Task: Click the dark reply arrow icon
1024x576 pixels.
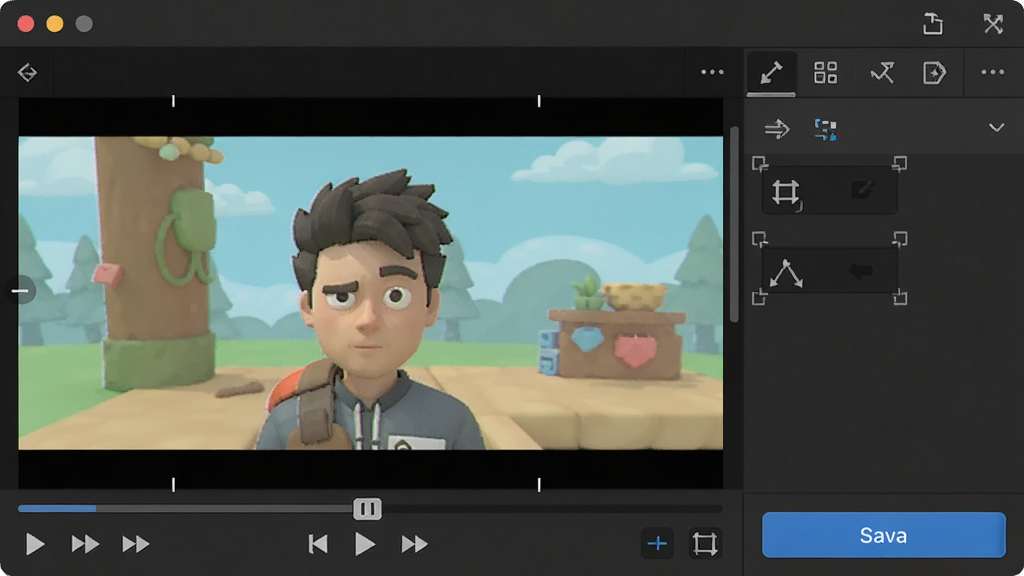Action: (861, 270)
